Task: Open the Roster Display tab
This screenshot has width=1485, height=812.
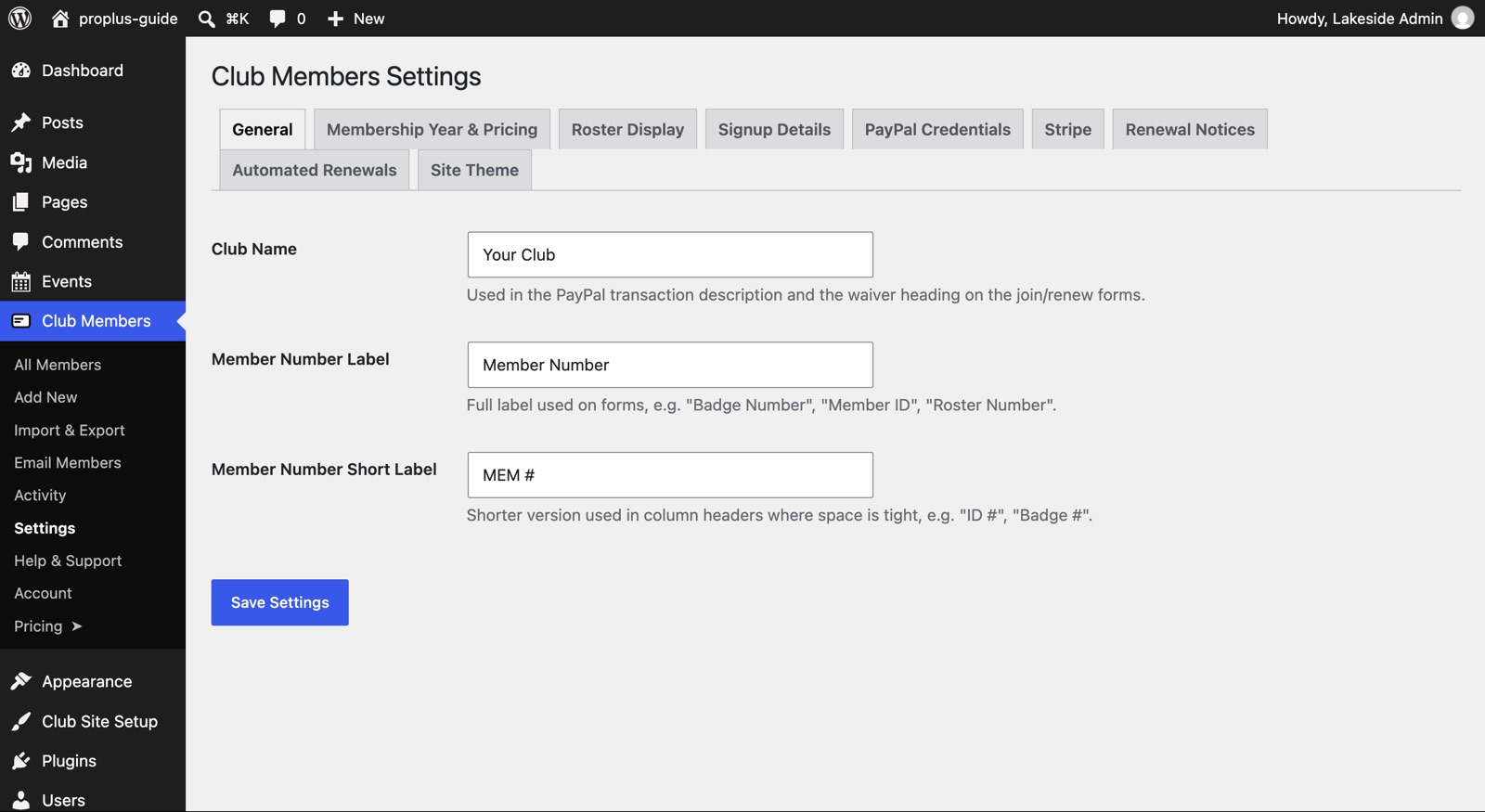Action: (627, 129)
